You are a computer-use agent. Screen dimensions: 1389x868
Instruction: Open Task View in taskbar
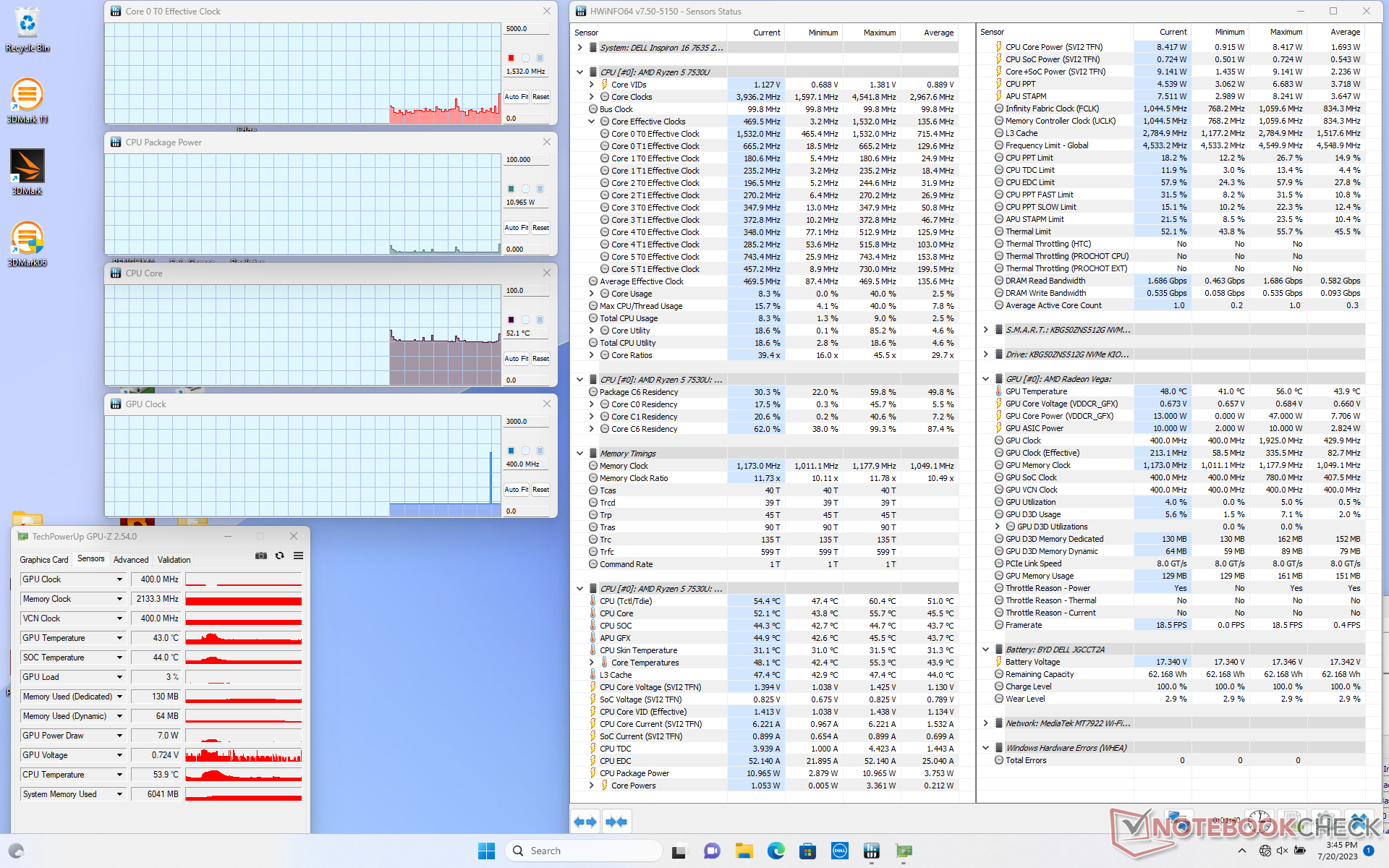coord(678,851)
